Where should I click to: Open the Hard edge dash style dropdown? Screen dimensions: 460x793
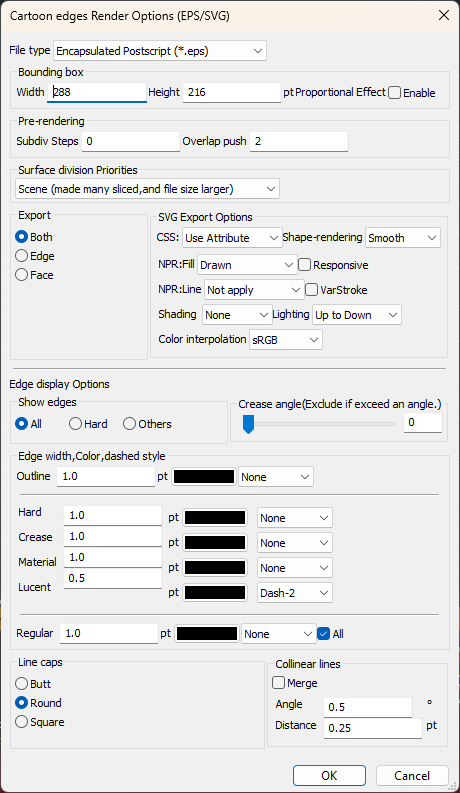click(x=295, y=518)
